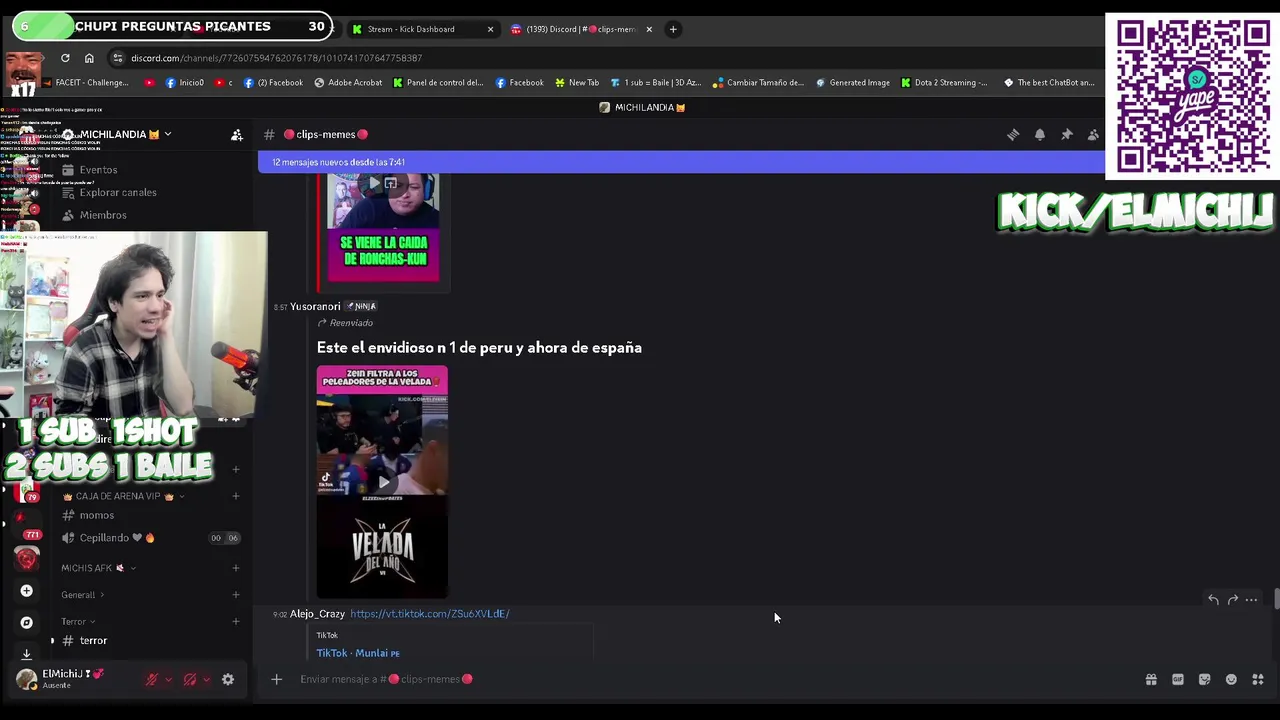1280x720 pixels.
Task: Show pinned messages pin icon
Action: click(x=1067, y=135)
